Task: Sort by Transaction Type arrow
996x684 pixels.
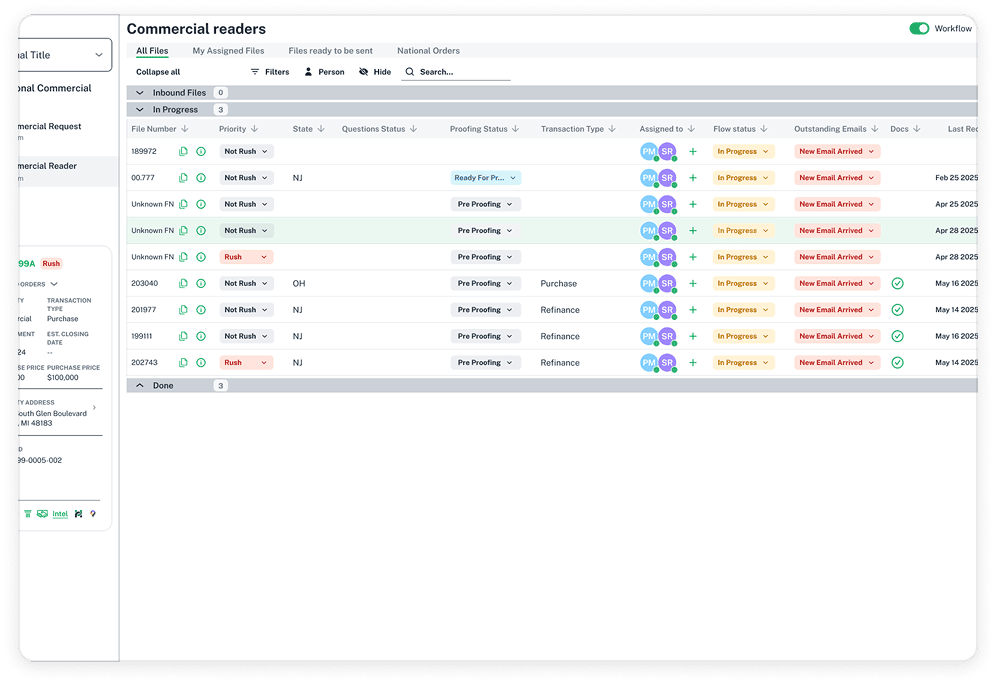Action: 612,129
